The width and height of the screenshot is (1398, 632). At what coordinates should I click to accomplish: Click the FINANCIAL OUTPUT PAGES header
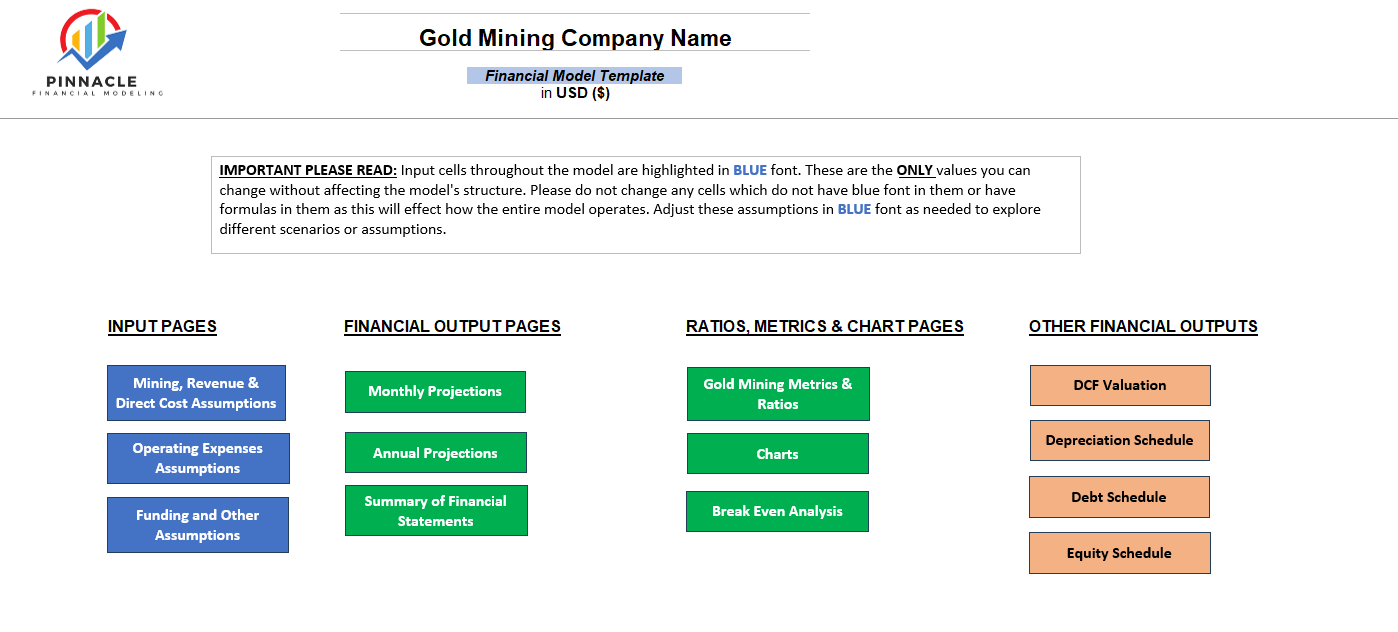point(451,326)
